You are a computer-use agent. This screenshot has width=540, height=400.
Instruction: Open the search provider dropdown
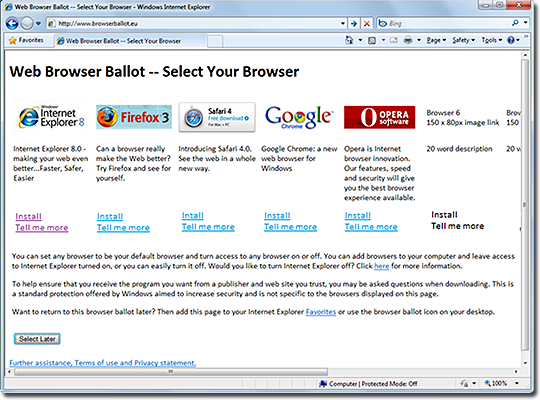pos(526,23)
